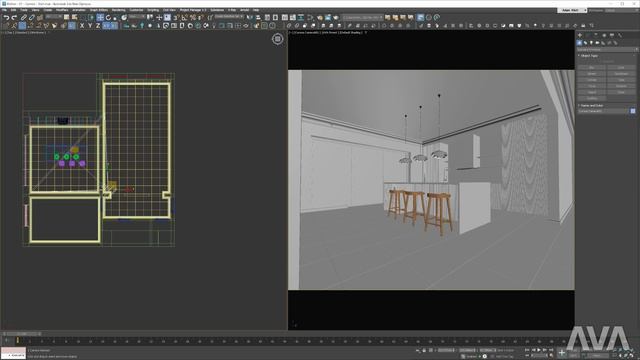Viewport: 640px width, 360px height.
Task: Toggle the Selection Lock in status bar
Action: coord(424,350)
